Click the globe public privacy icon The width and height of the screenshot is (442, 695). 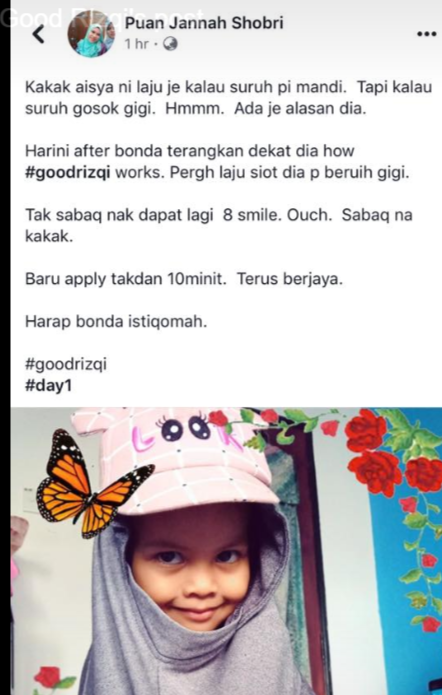[170, 44]
